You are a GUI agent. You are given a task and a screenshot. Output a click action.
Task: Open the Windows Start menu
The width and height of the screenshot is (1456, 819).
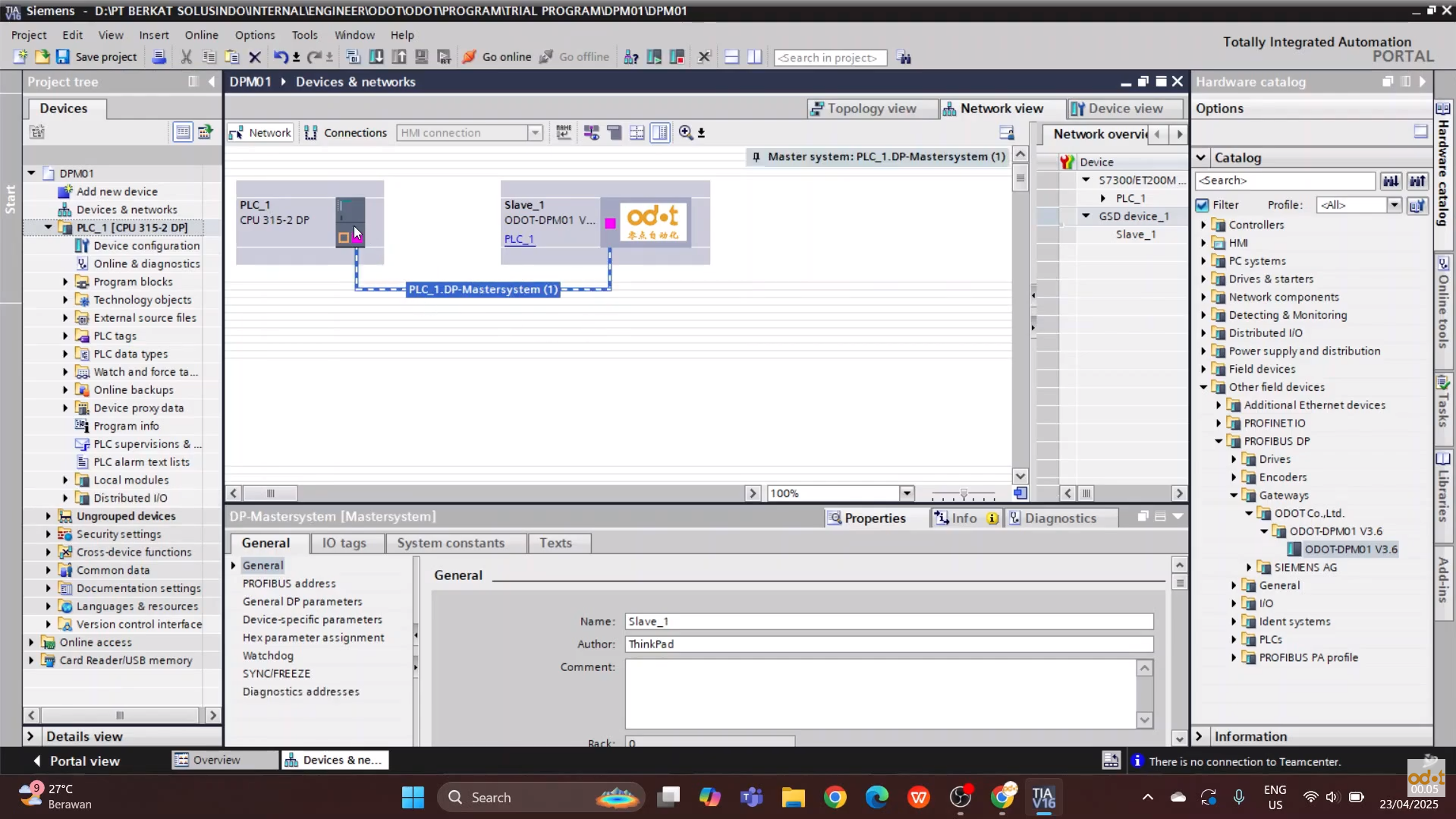[x=413, y=798]
